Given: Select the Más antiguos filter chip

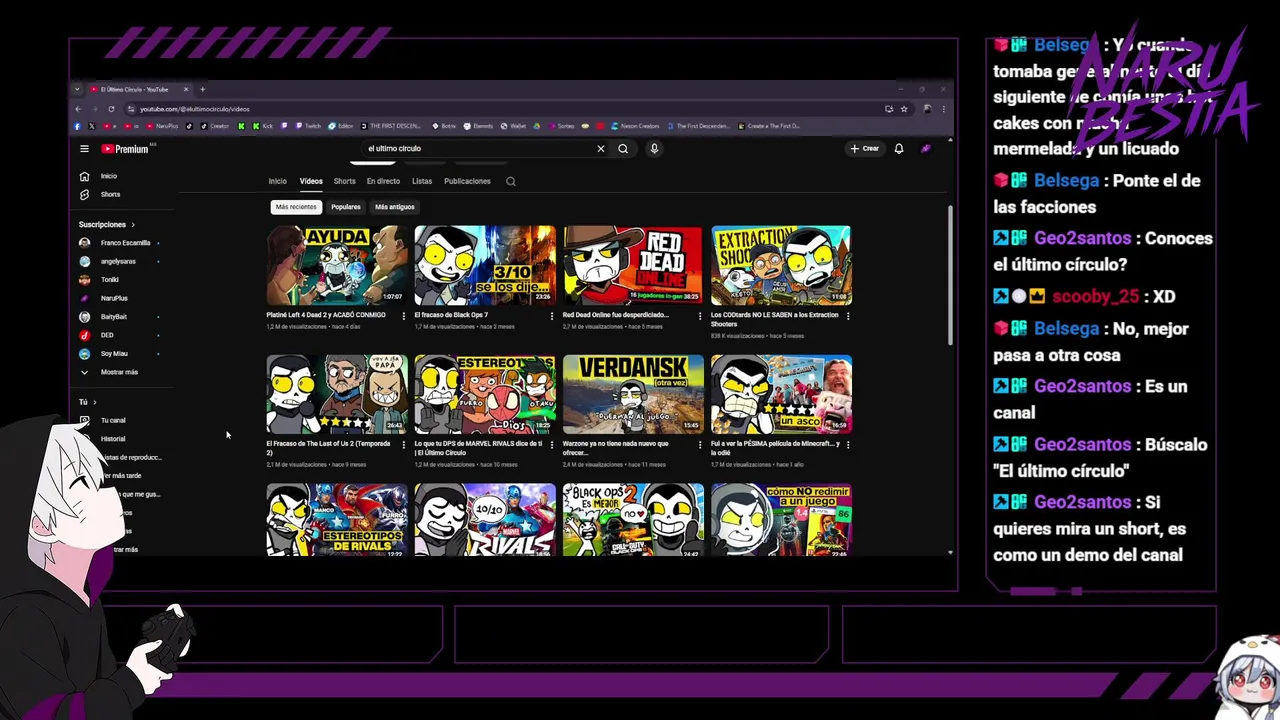Looking at the screenshot, I should click(395, 207).
